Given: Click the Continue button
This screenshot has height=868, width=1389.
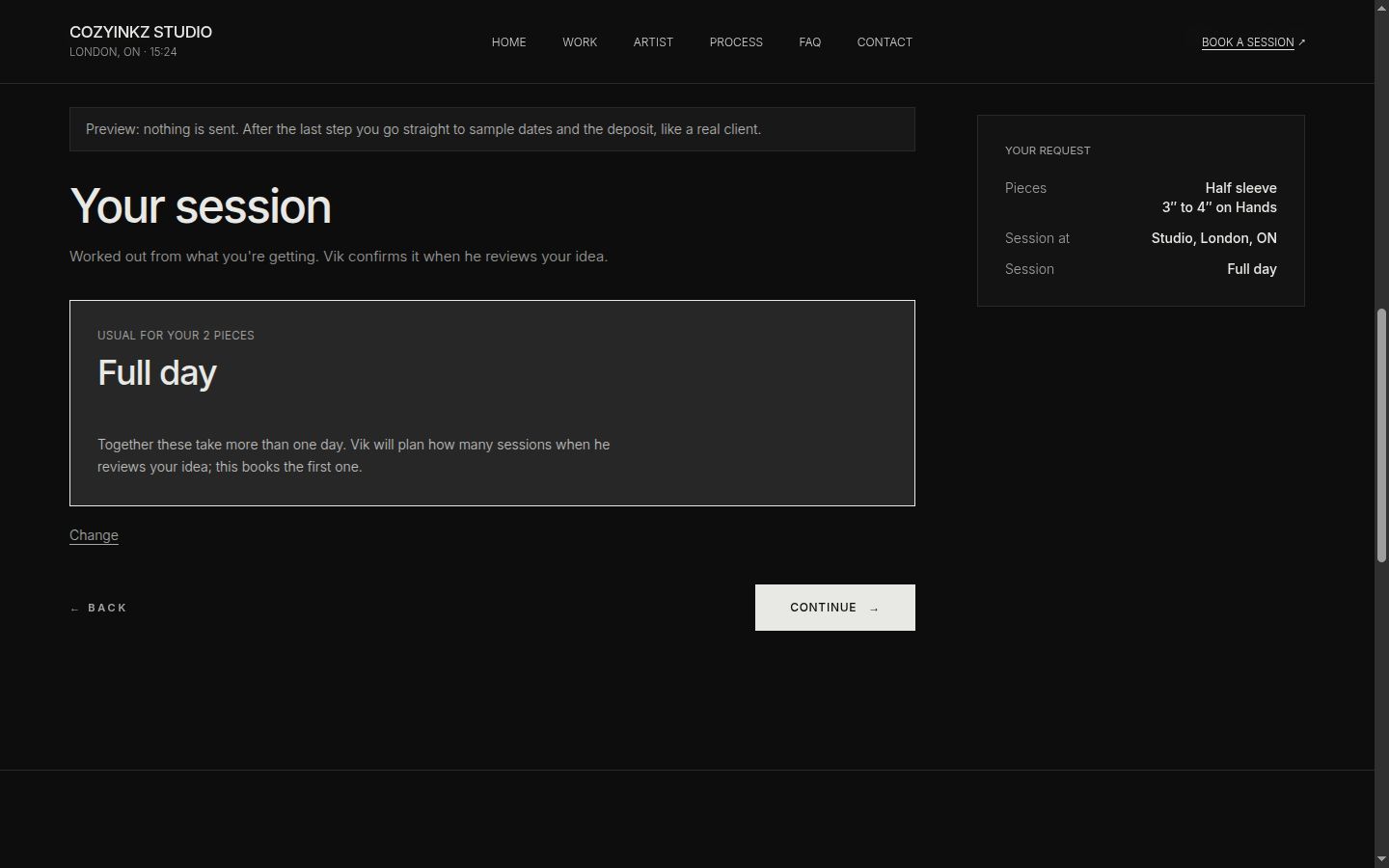Looking at the screenshot, I should (x=834, y=608).
